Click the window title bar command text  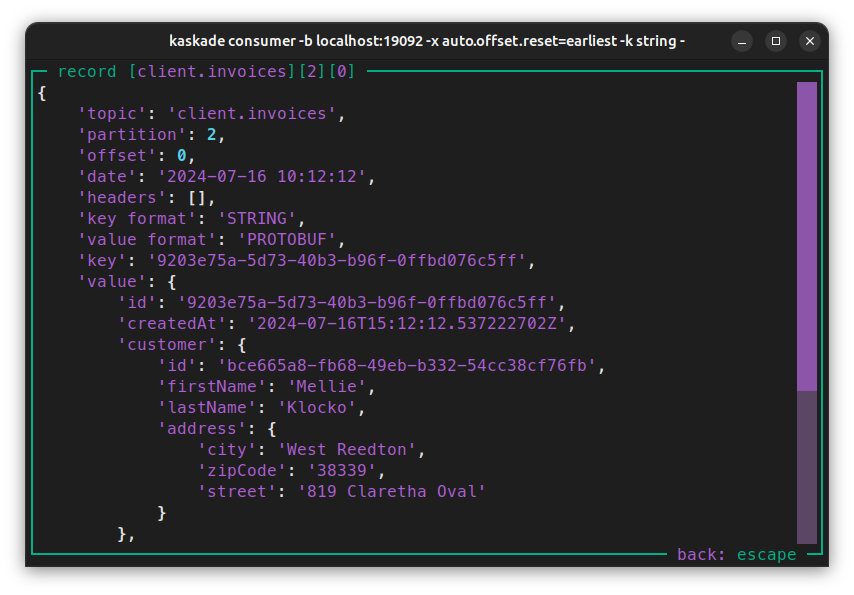pyautogui.click(x=427, y=41)
